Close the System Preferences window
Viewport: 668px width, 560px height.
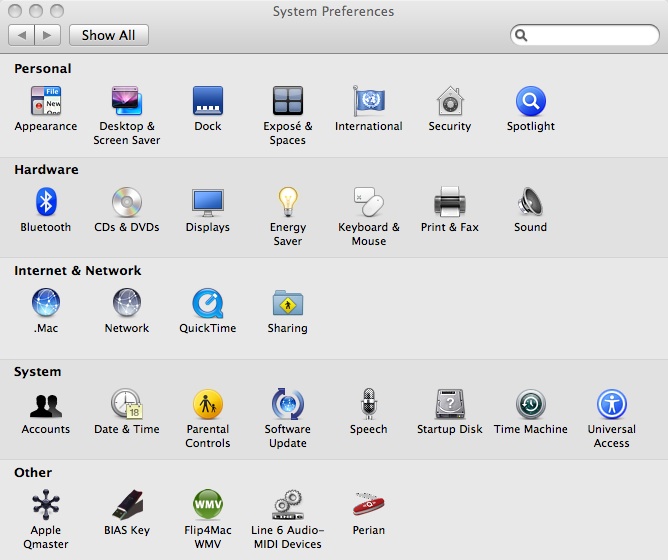pyautogui.click(x=15, y=11)
